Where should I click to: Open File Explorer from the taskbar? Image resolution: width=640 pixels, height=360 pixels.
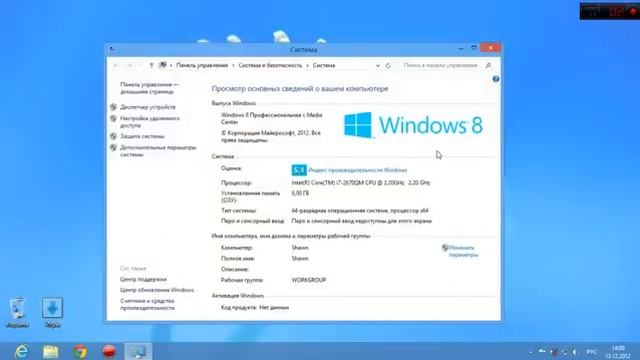tap(51, 352)
